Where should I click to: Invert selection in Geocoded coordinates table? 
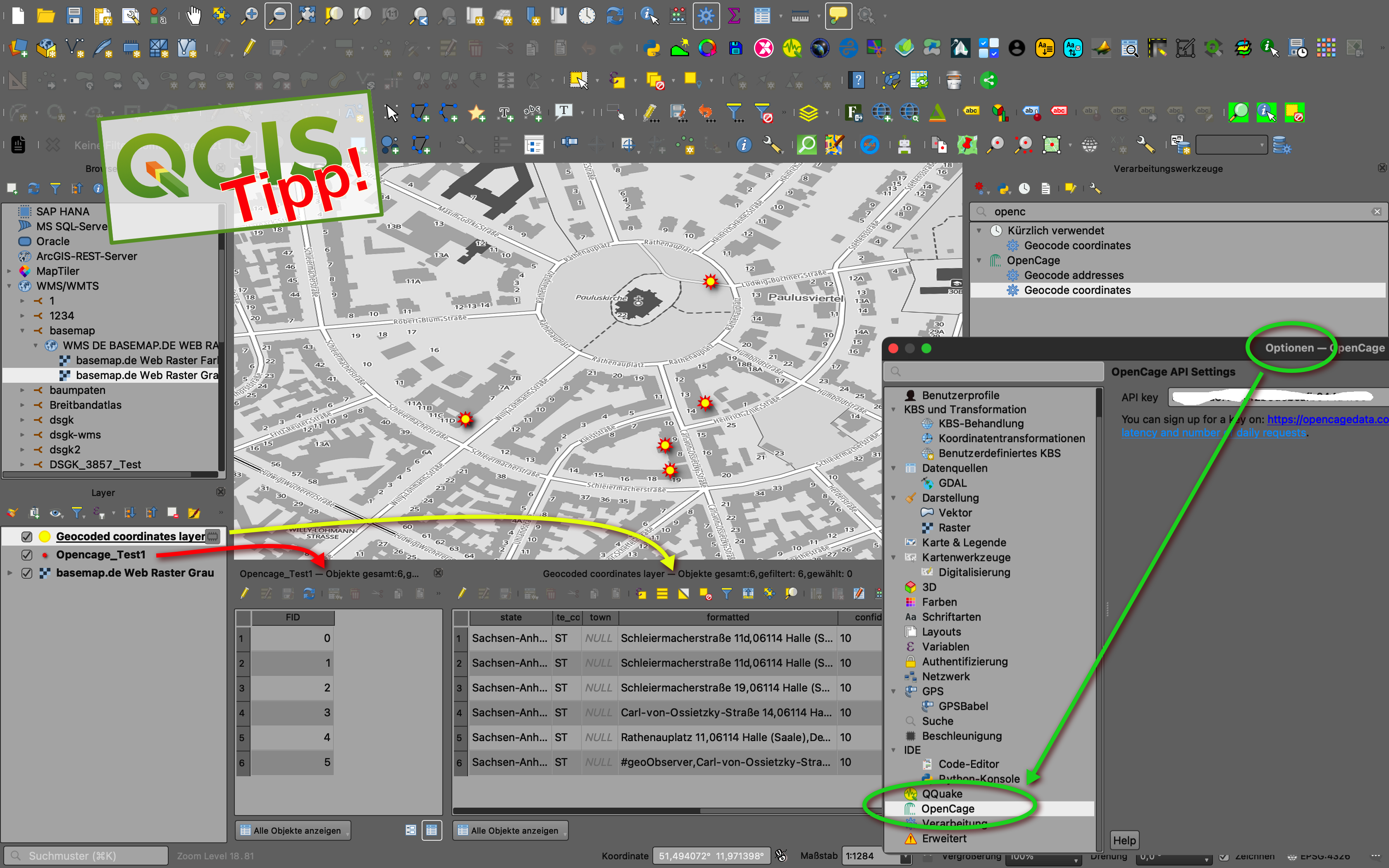(x=684, y=594)
